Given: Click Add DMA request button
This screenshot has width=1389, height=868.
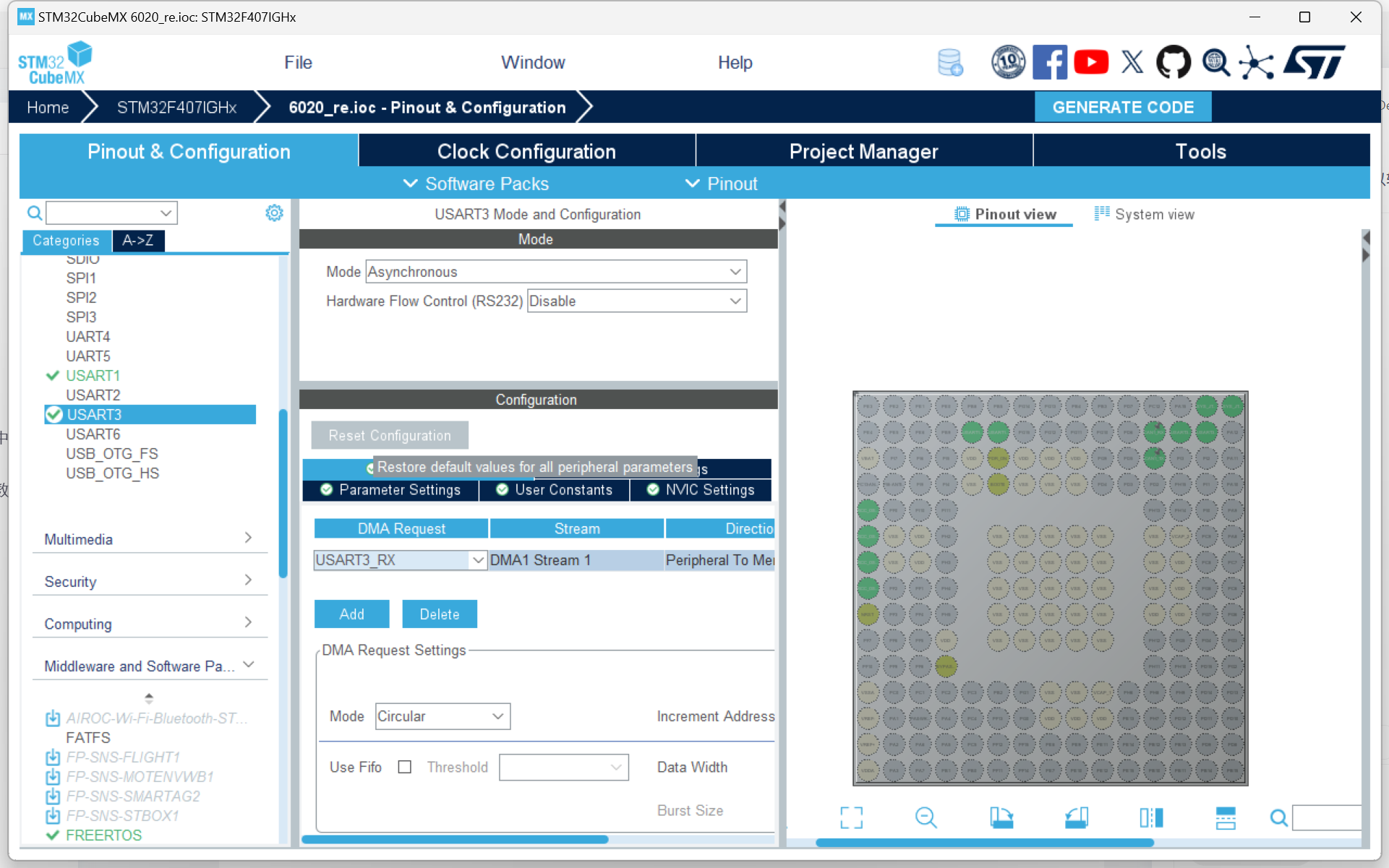Looking at the screenshot, I should (351, 614).
